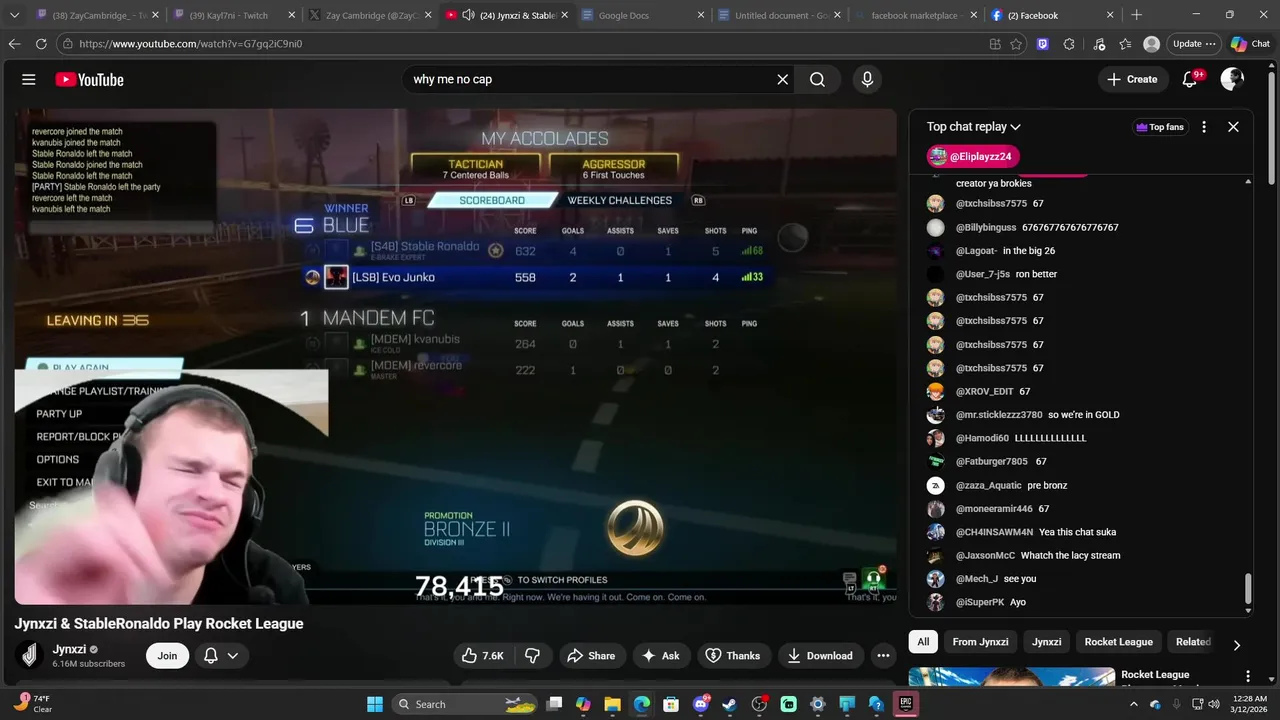Viewport: 1280px width, 720px height.
Task: Show hidden system tray icons chevron
Action: [x=1134, y=704]
